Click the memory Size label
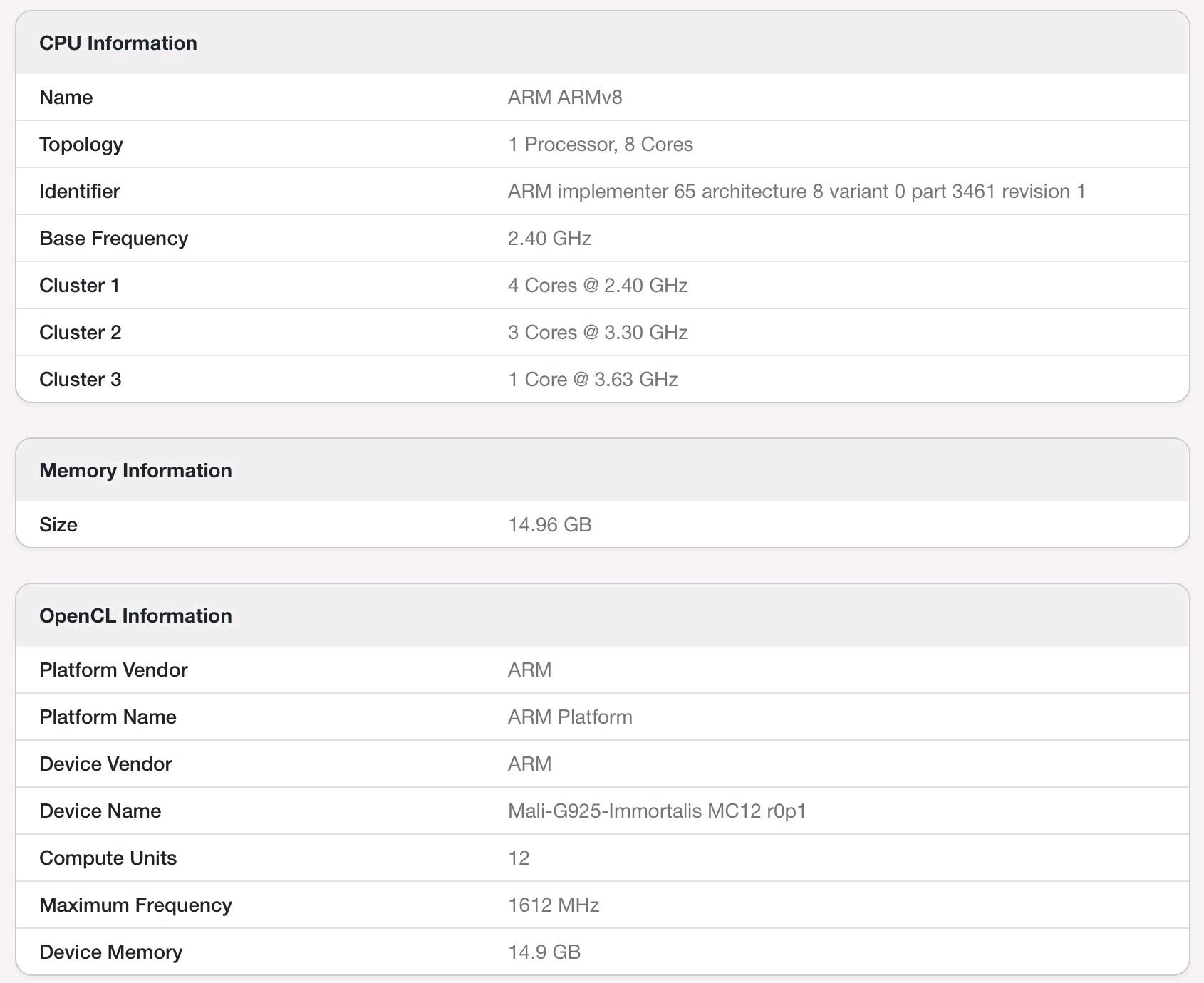 (58, 524)
